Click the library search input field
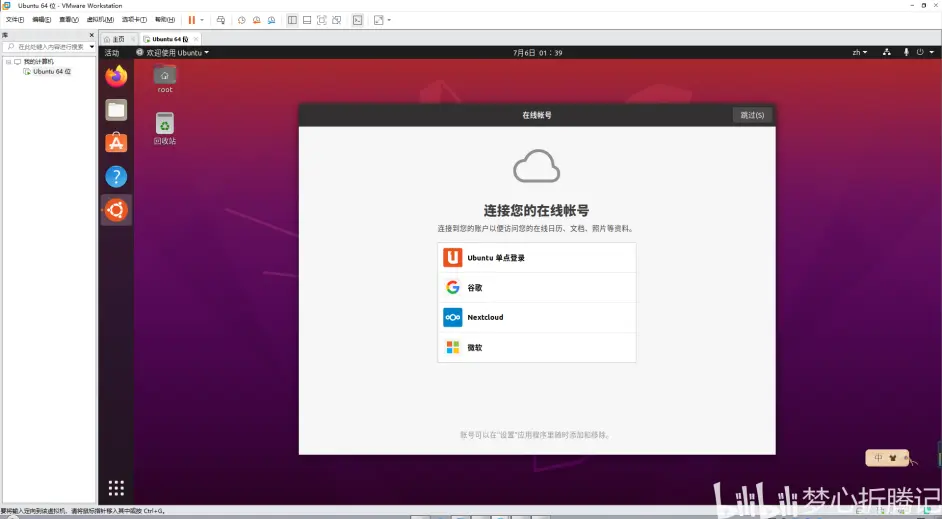The height and width of the screenshot is (519, 942). [x=47, y=46]
